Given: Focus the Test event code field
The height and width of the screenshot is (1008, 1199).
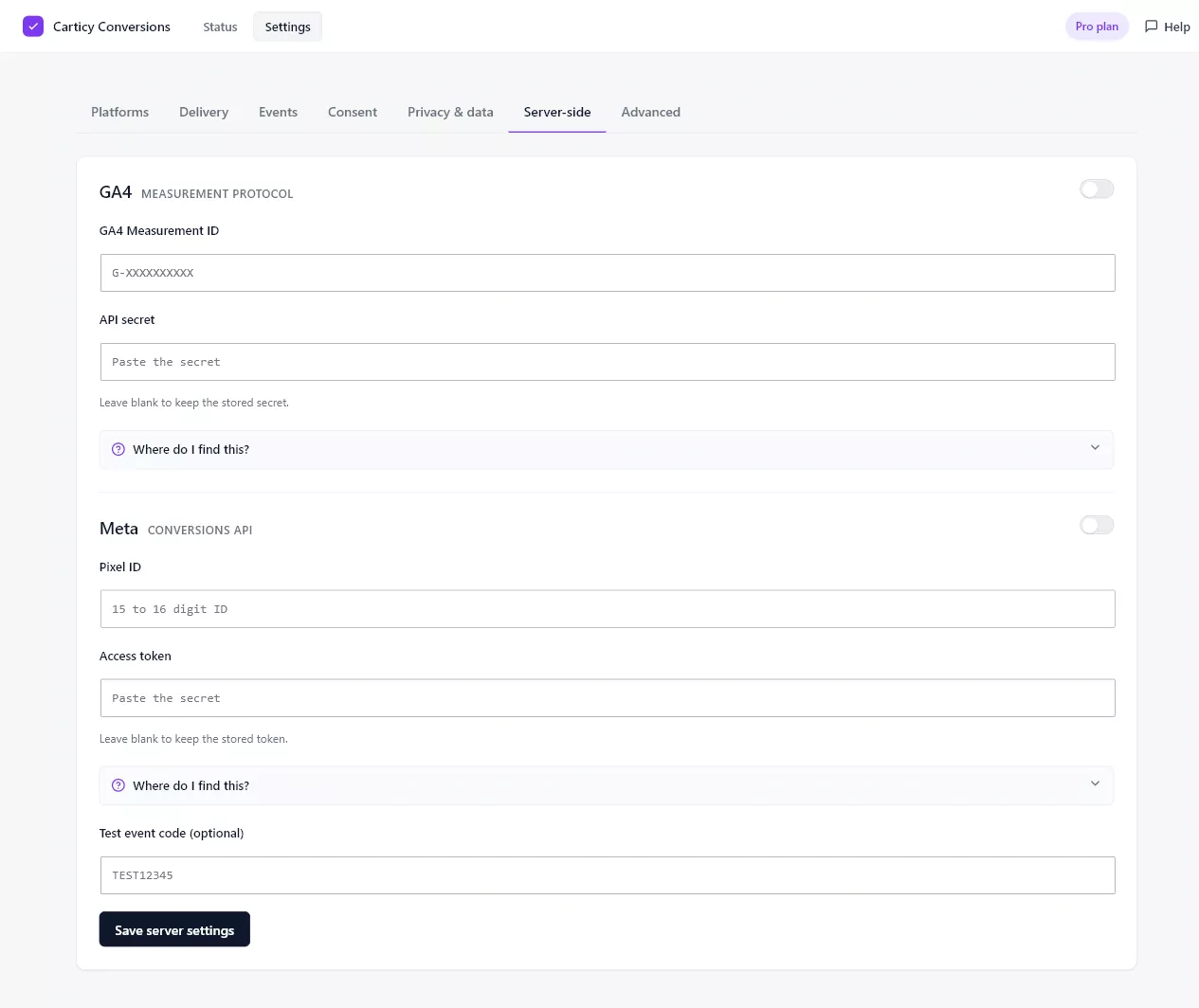Looking at the screenshot, I should [x=608, y=875].
